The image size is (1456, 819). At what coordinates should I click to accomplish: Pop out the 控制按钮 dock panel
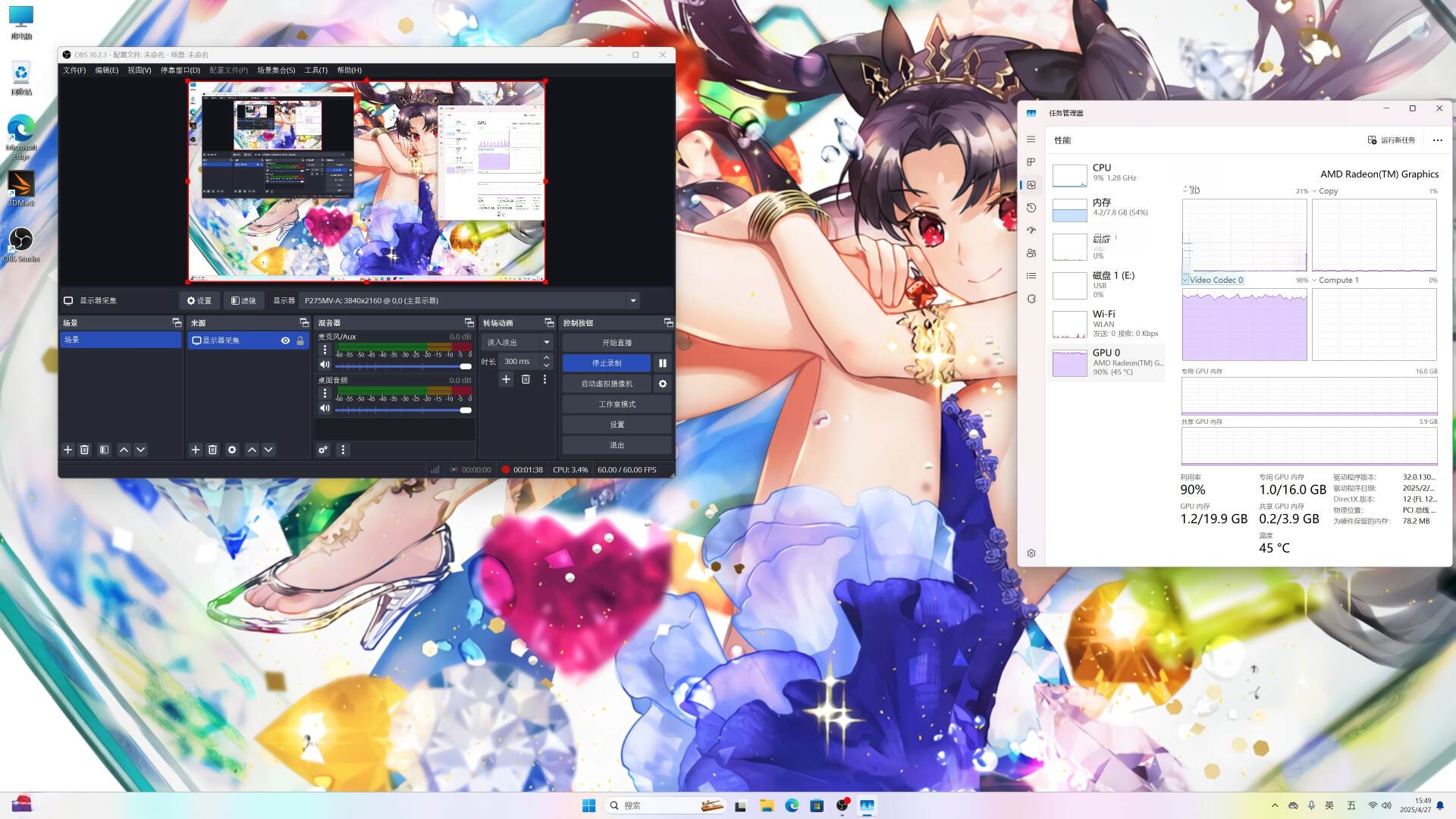pyautogui.click(x=668, y=323)
